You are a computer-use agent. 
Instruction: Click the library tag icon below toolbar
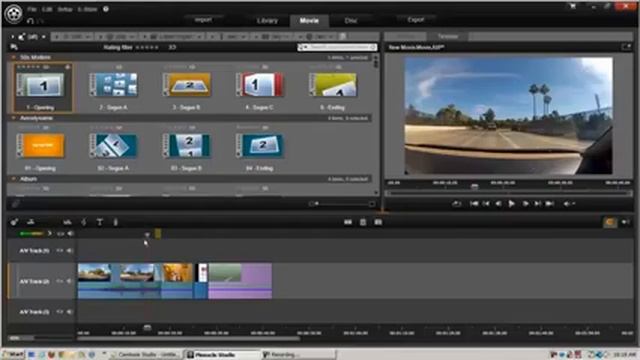pyautogui.click(x=14, y=47)
